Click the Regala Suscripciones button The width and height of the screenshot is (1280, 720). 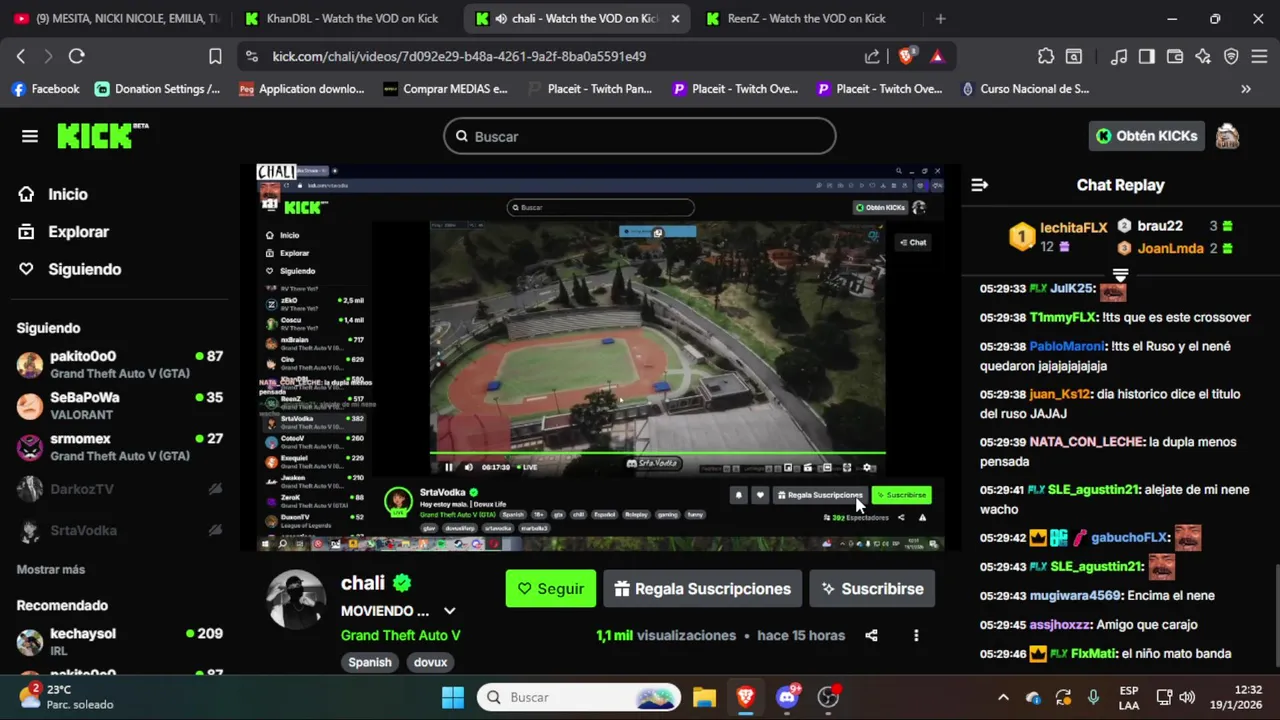(702, 589)
